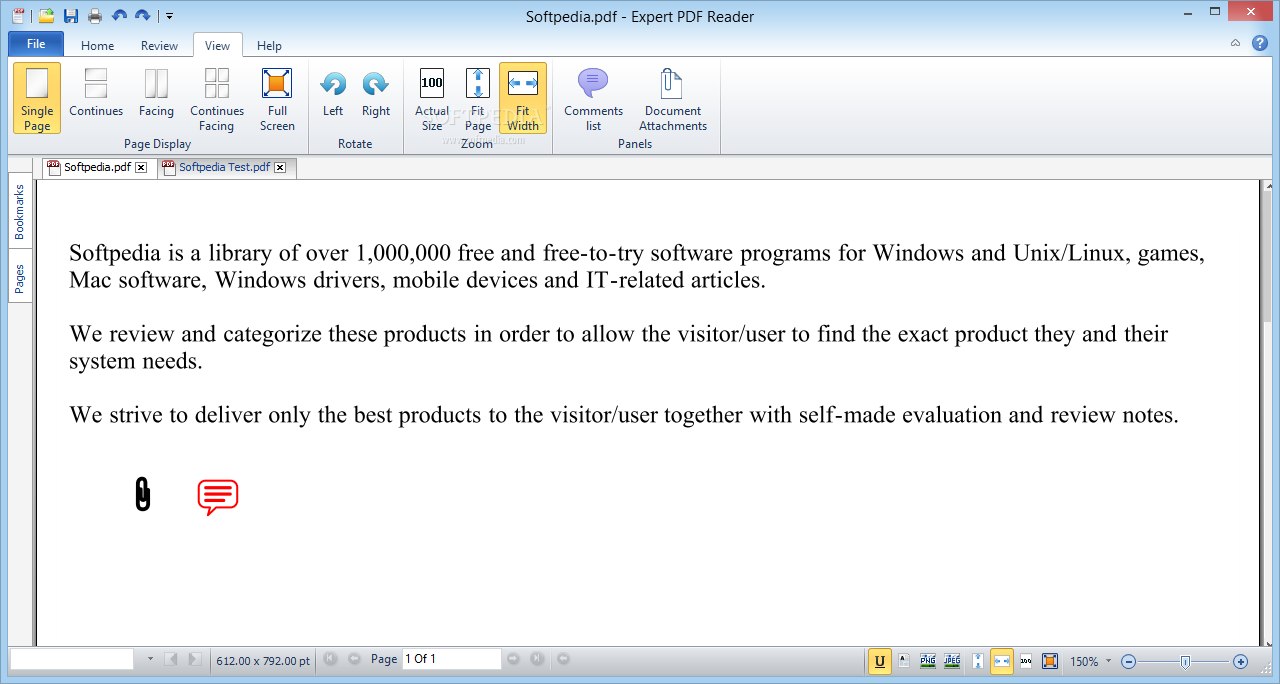Export page as JPEG from status bar
This screenshot has width=1280, height=684.
click(x=952, y=661)
